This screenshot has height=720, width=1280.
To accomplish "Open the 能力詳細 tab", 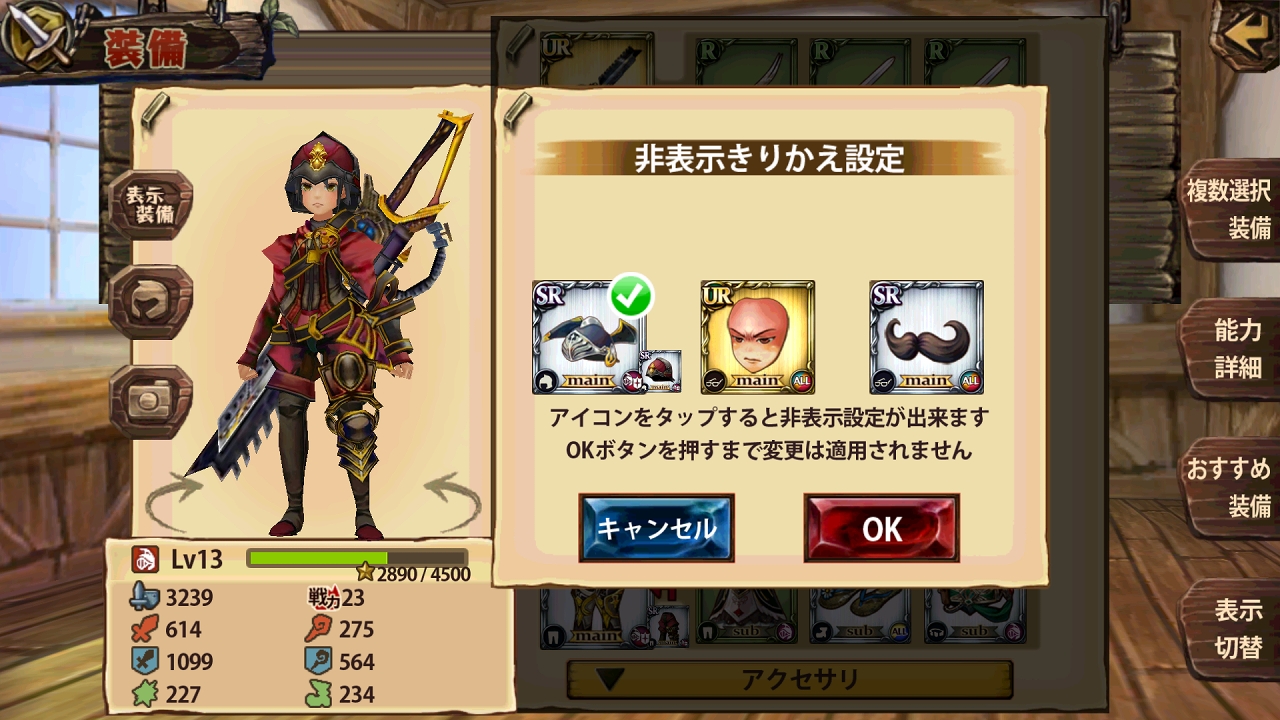I will [x=1230, y=348].
